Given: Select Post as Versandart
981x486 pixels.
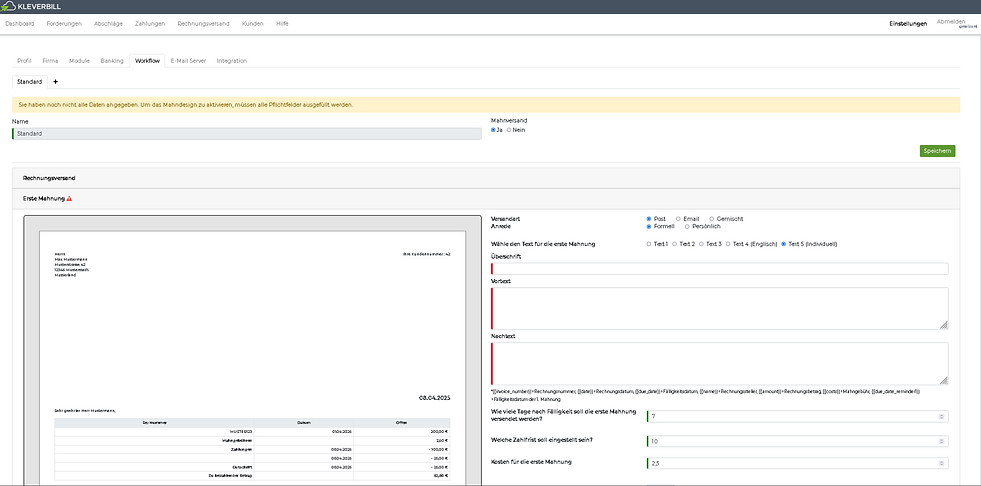Looking at the screenshot, I should click(649, 219).
